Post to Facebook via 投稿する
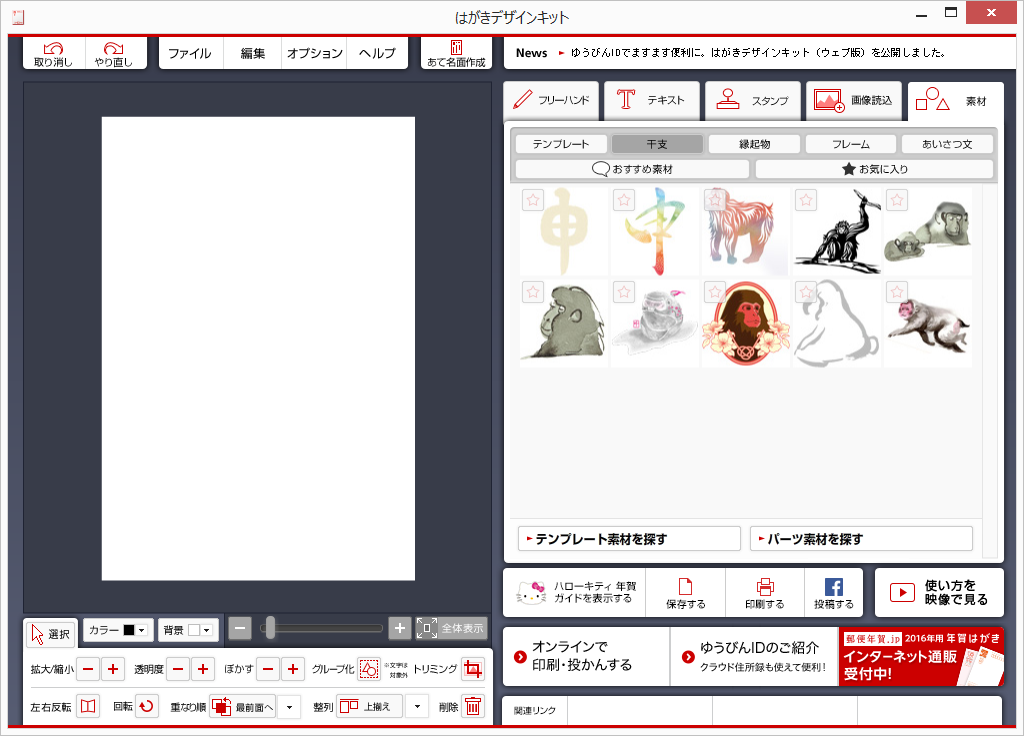 click(833, 591)
